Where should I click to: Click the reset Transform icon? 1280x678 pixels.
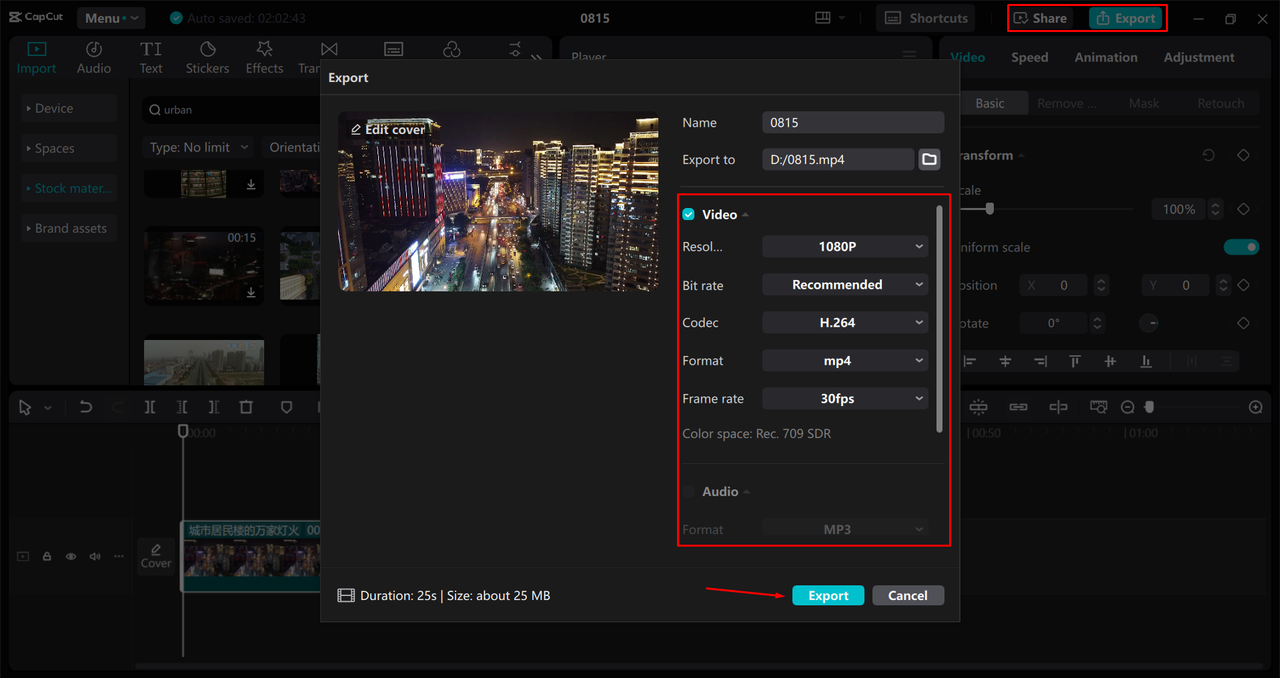tap(1209, 156)
